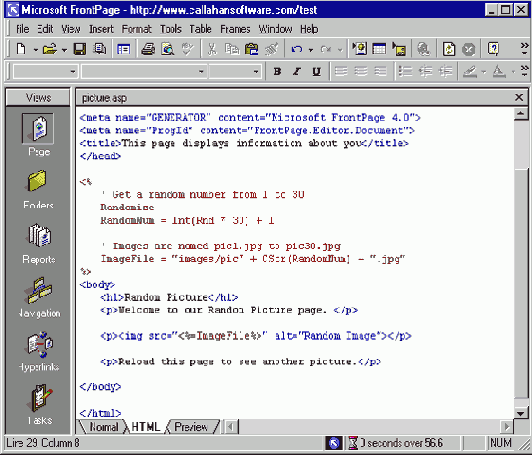Switch to the Preview tab
This screenshot has height=455, width=532.
click(x=191, y=426)
